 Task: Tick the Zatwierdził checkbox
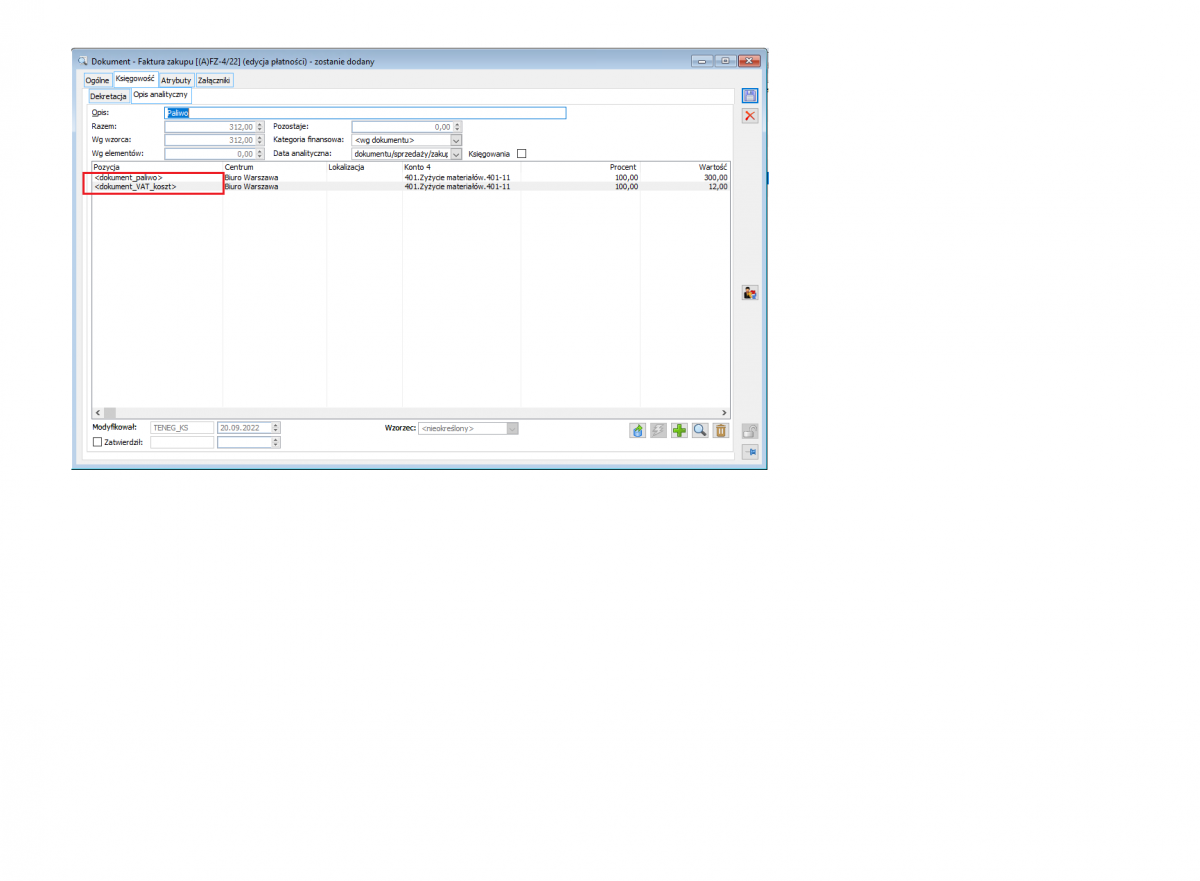98,442
